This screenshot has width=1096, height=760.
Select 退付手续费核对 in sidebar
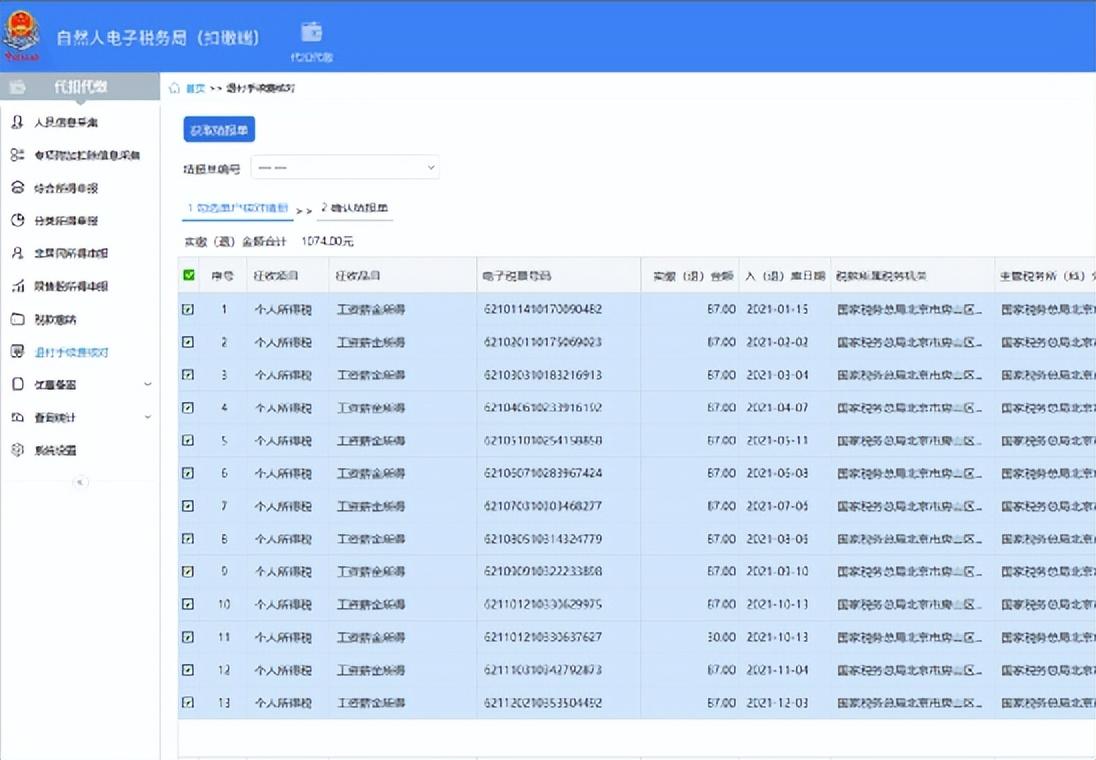(71, 352)
